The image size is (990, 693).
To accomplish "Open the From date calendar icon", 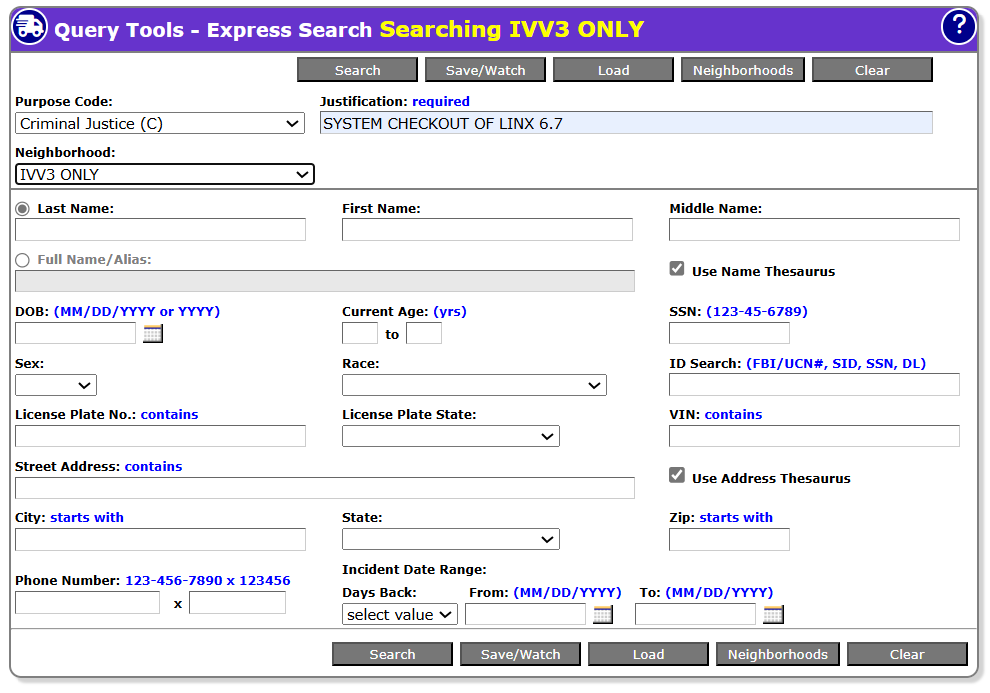I will pos(602,615).
